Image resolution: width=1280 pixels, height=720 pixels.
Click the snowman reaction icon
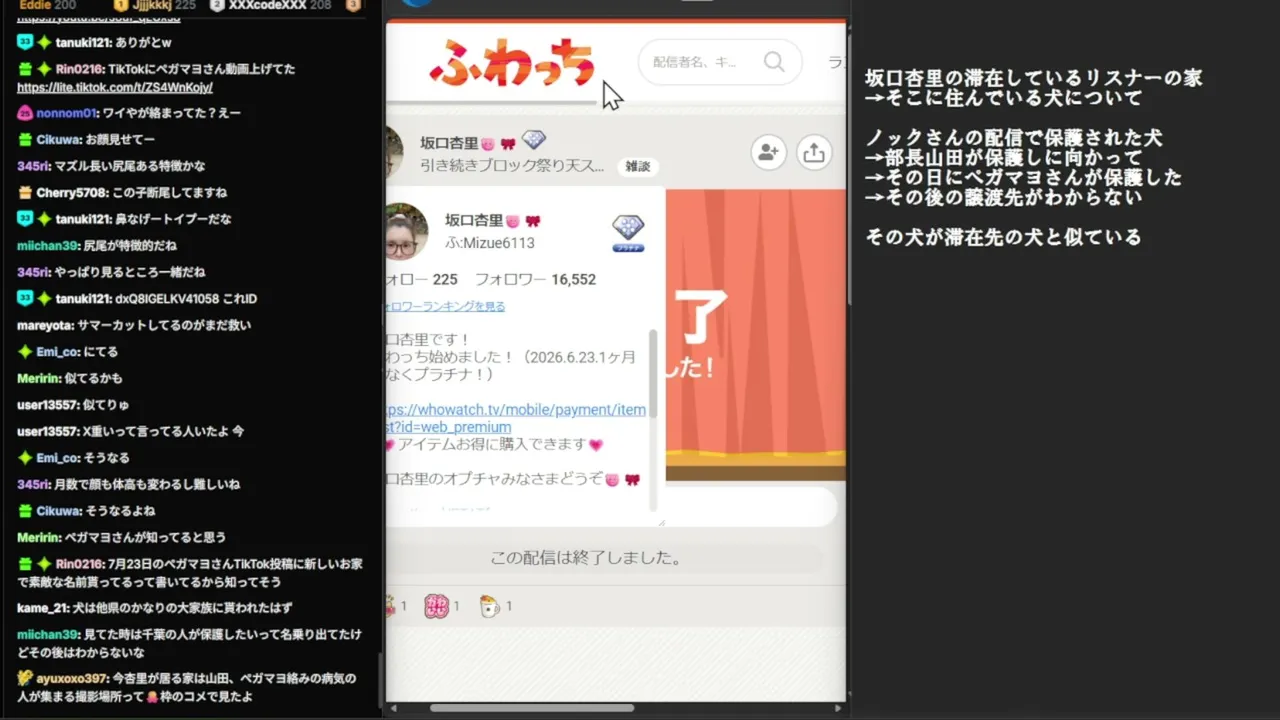pos(488,606)
